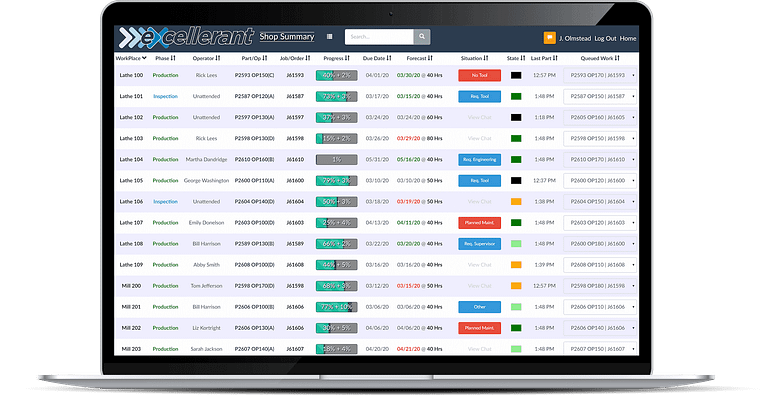
Task: Sort by Queued Work column arrows
Action: [x=617, y=58]
